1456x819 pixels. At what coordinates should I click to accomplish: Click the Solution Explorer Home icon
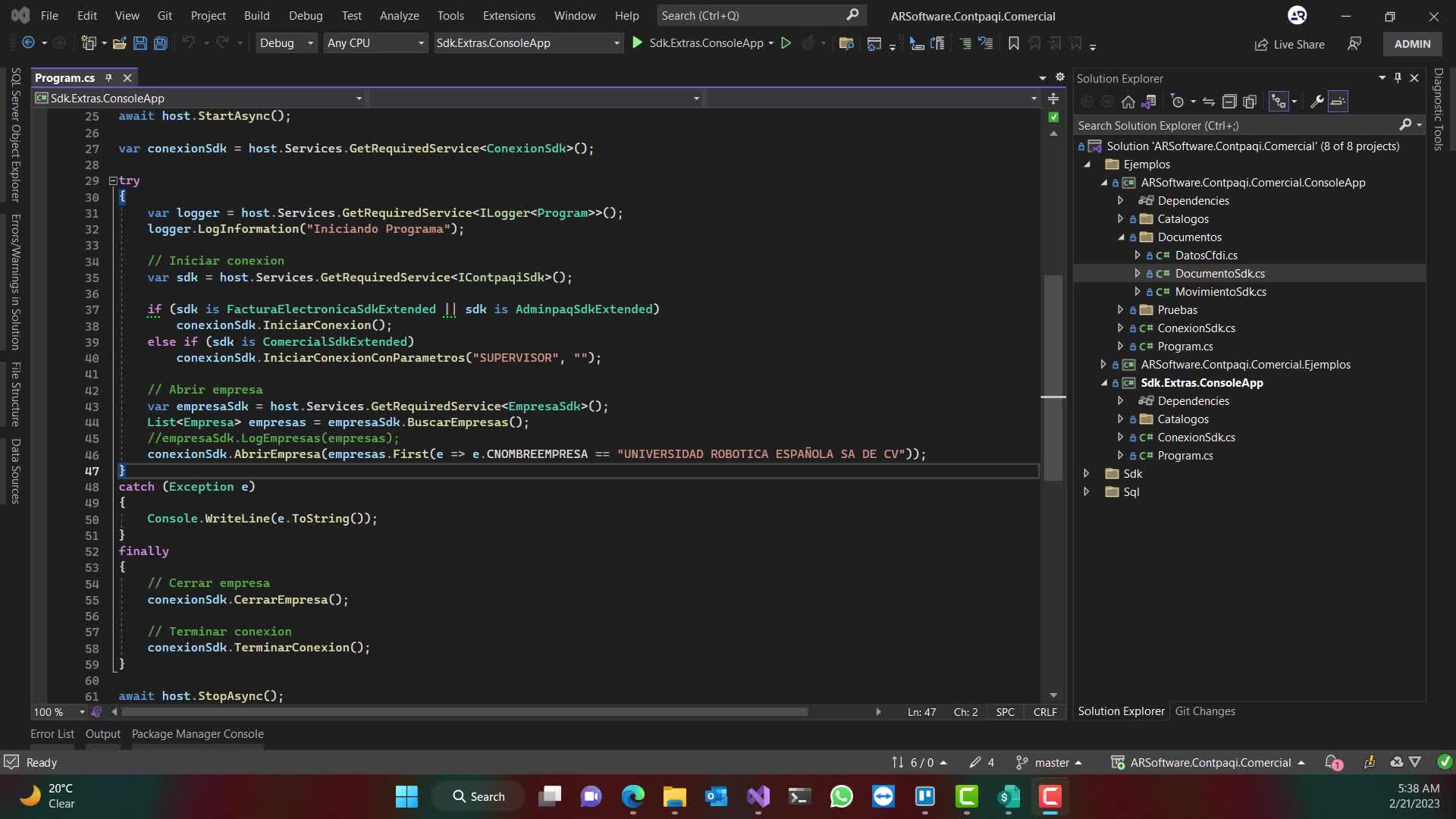tap(1128, 101)
